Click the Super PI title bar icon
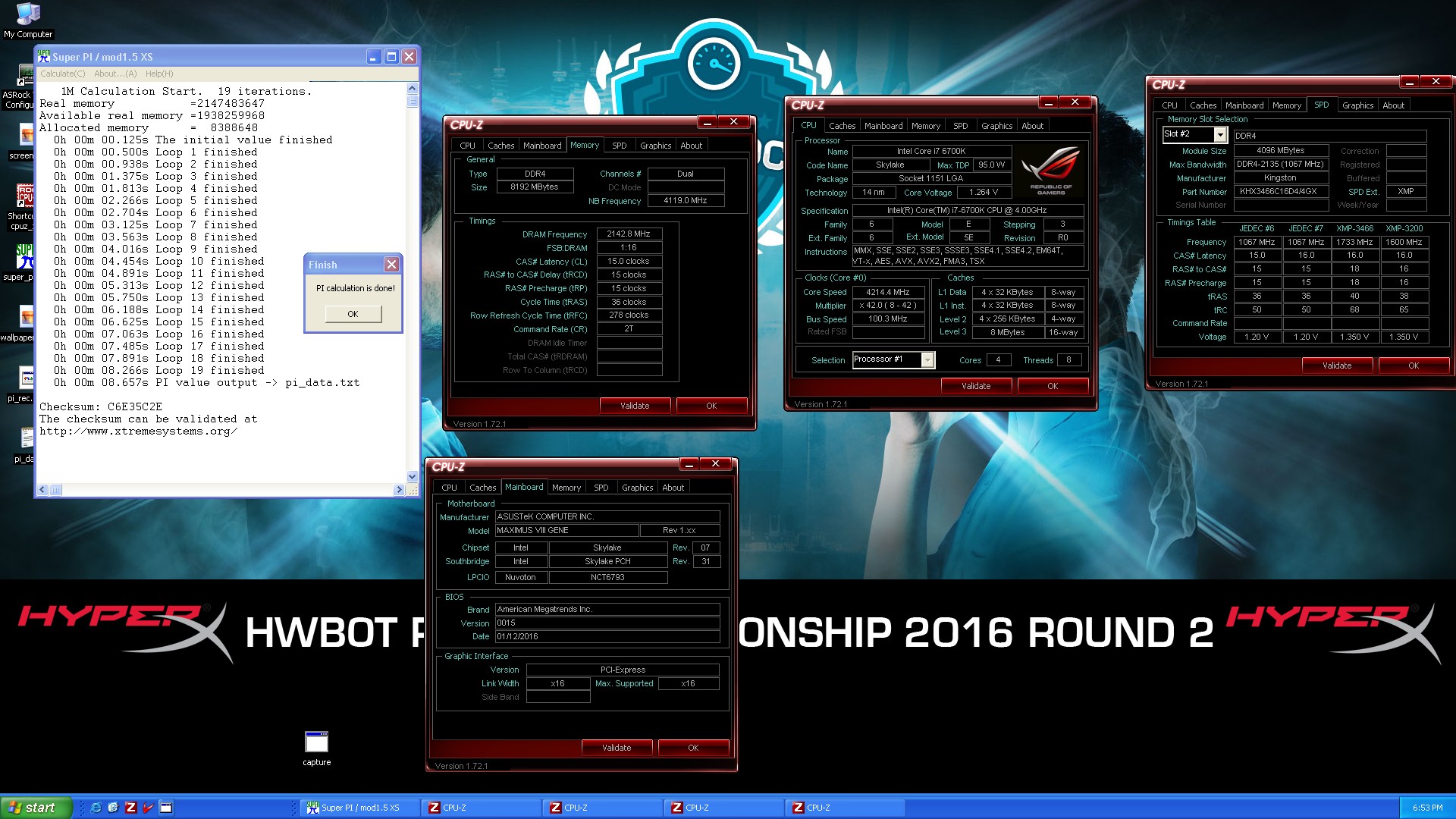Image resolution: width=1456 pixels, height=819 pixels. (44, 57)
